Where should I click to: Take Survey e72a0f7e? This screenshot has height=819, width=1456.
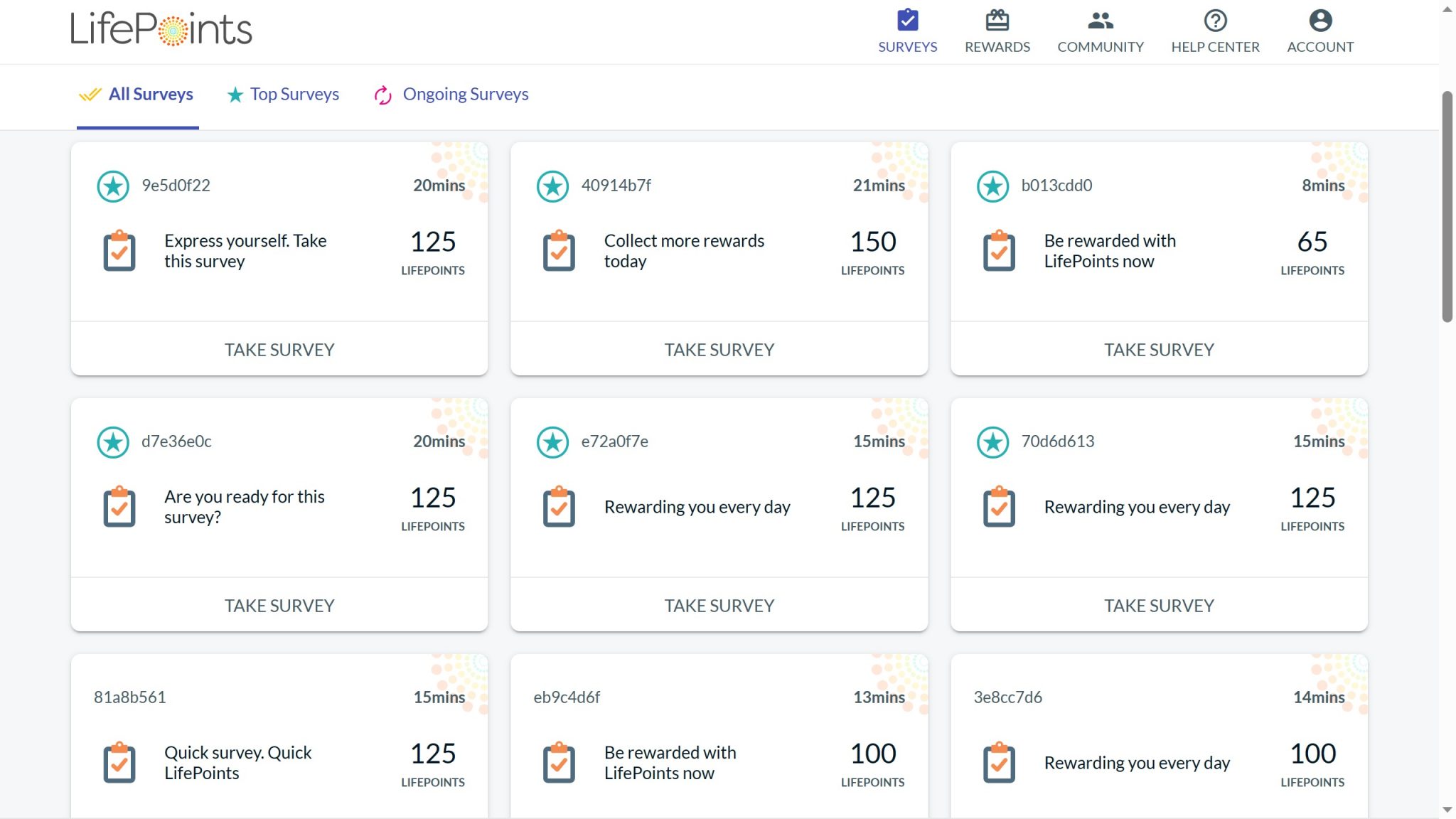click(x=719, y=605)
